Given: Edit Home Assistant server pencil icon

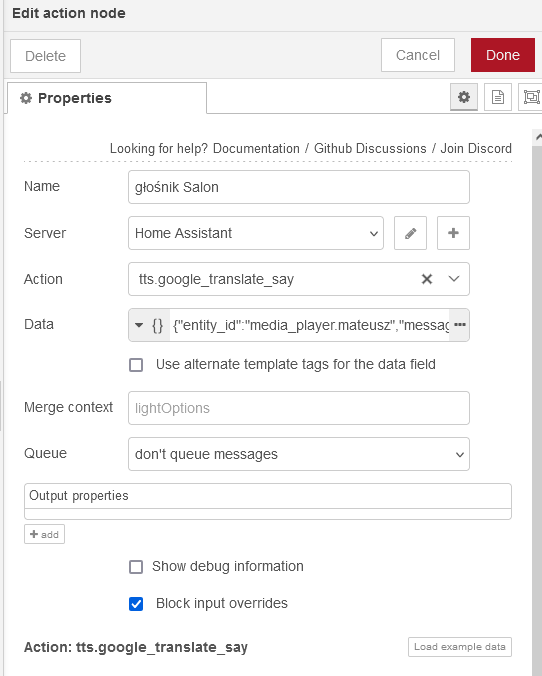Looking at the screenshot, I should tap(410, 233).
